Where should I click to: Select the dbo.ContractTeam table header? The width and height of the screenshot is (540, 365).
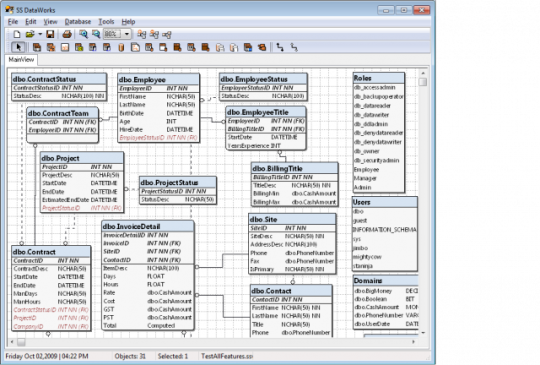[x=62, y=113]
